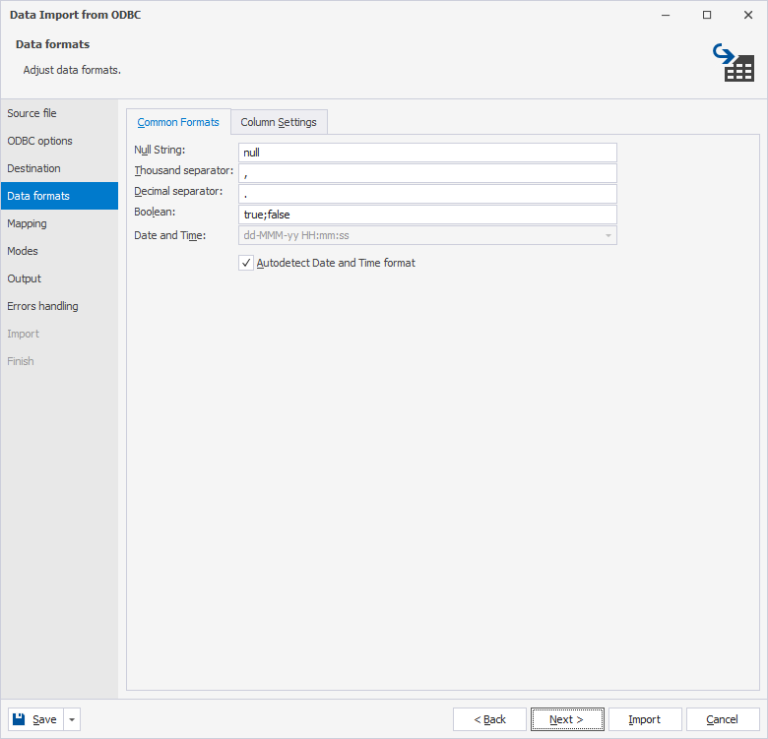The width and height of the screenshot is (768, 739).
Task: Click the Null String input field
Action: point(427,152)
